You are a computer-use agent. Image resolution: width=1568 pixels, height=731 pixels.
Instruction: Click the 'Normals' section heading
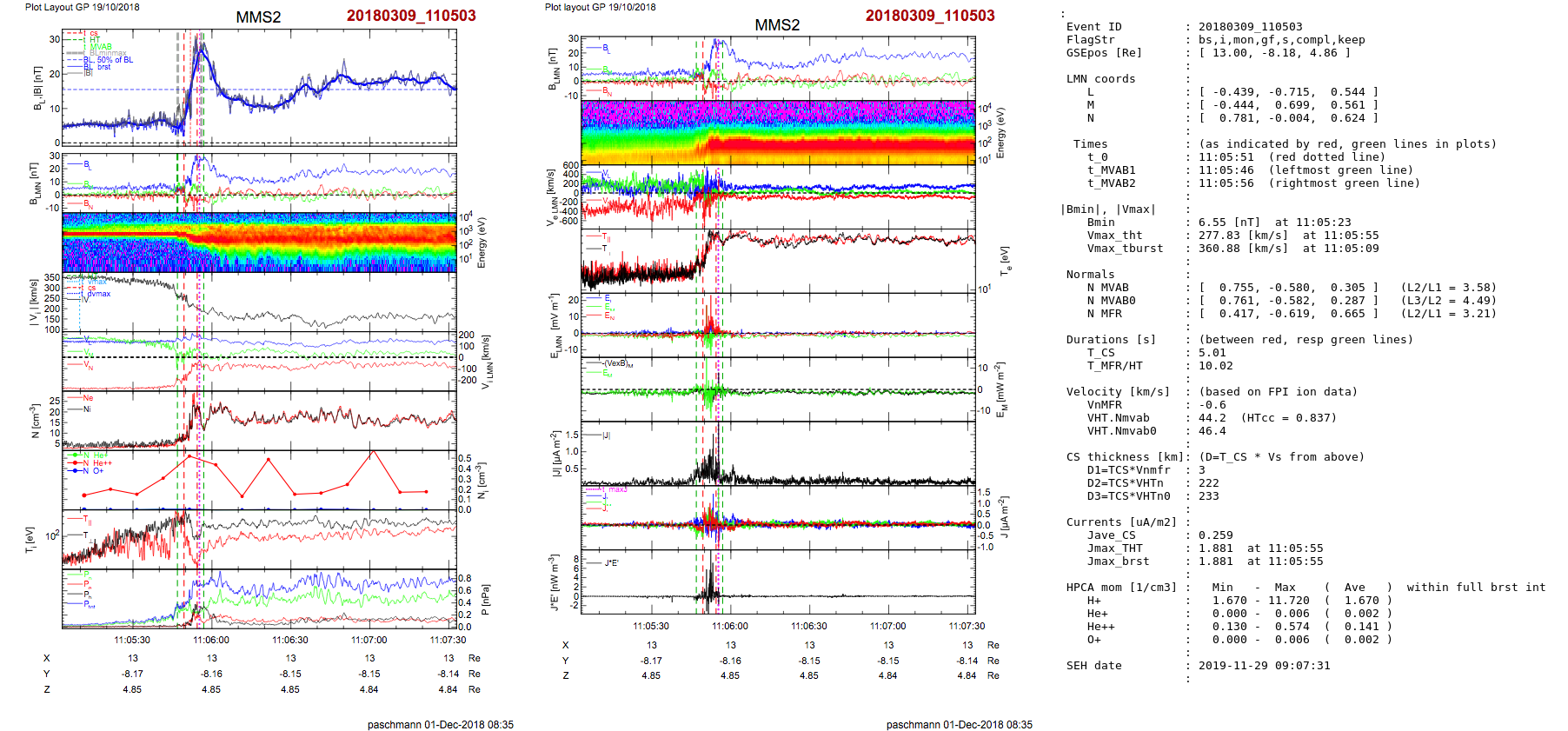click(1091, 275)
